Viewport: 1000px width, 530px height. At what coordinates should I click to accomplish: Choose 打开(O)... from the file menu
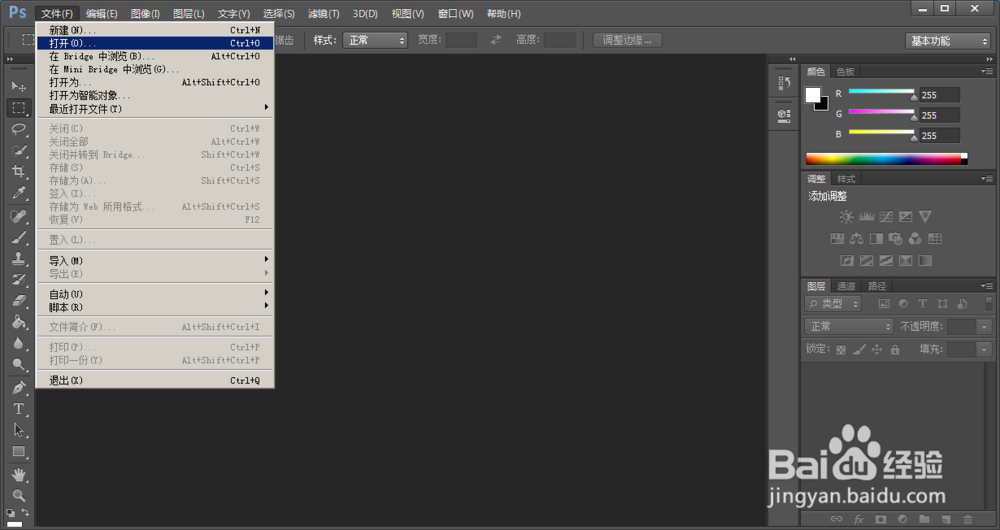point(154,43)
